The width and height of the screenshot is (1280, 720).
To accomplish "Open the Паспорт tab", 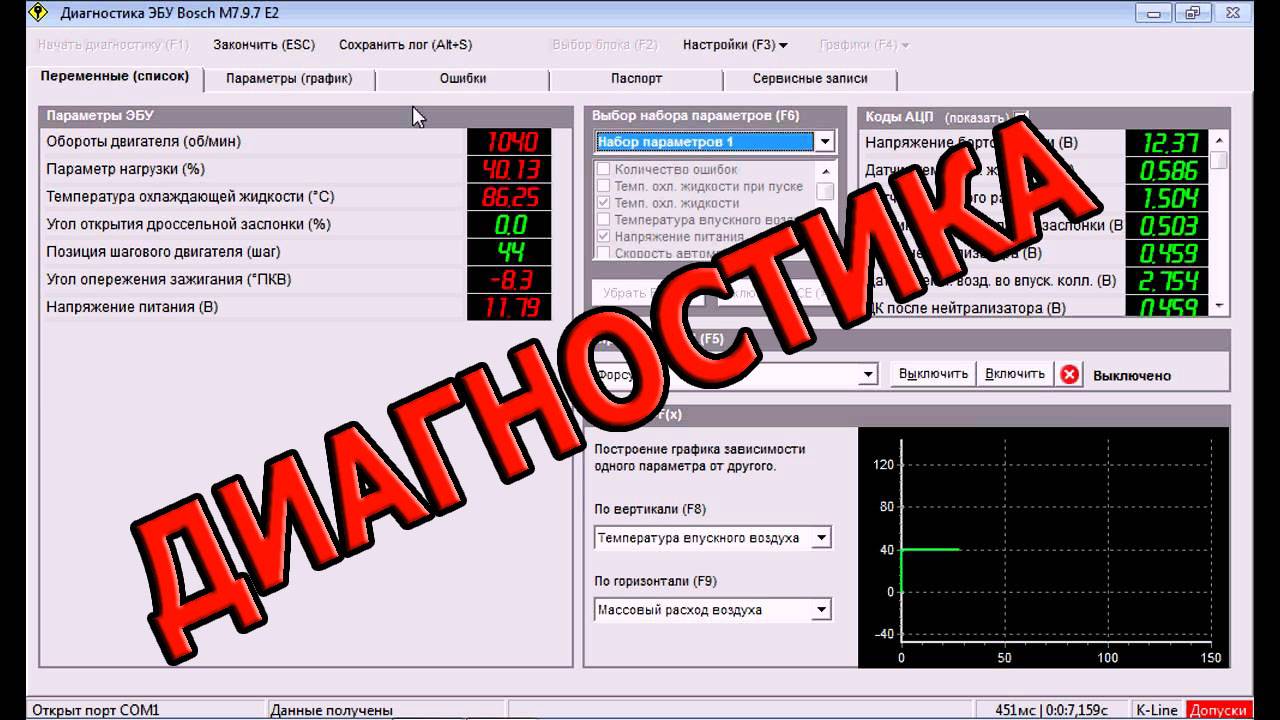I will [637, 79].
